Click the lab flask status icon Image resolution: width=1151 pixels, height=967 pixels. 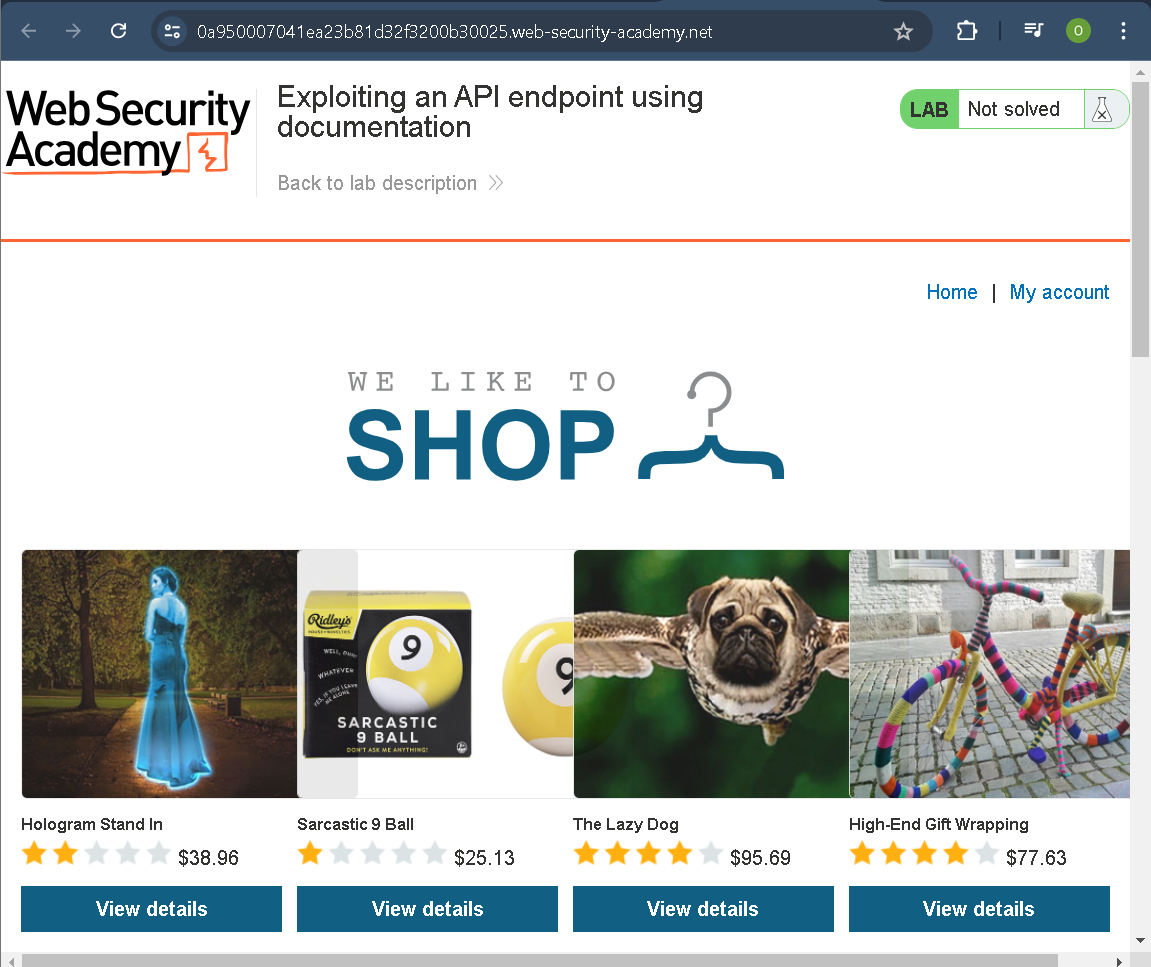pyautogui.click(x=1102, y=110)
